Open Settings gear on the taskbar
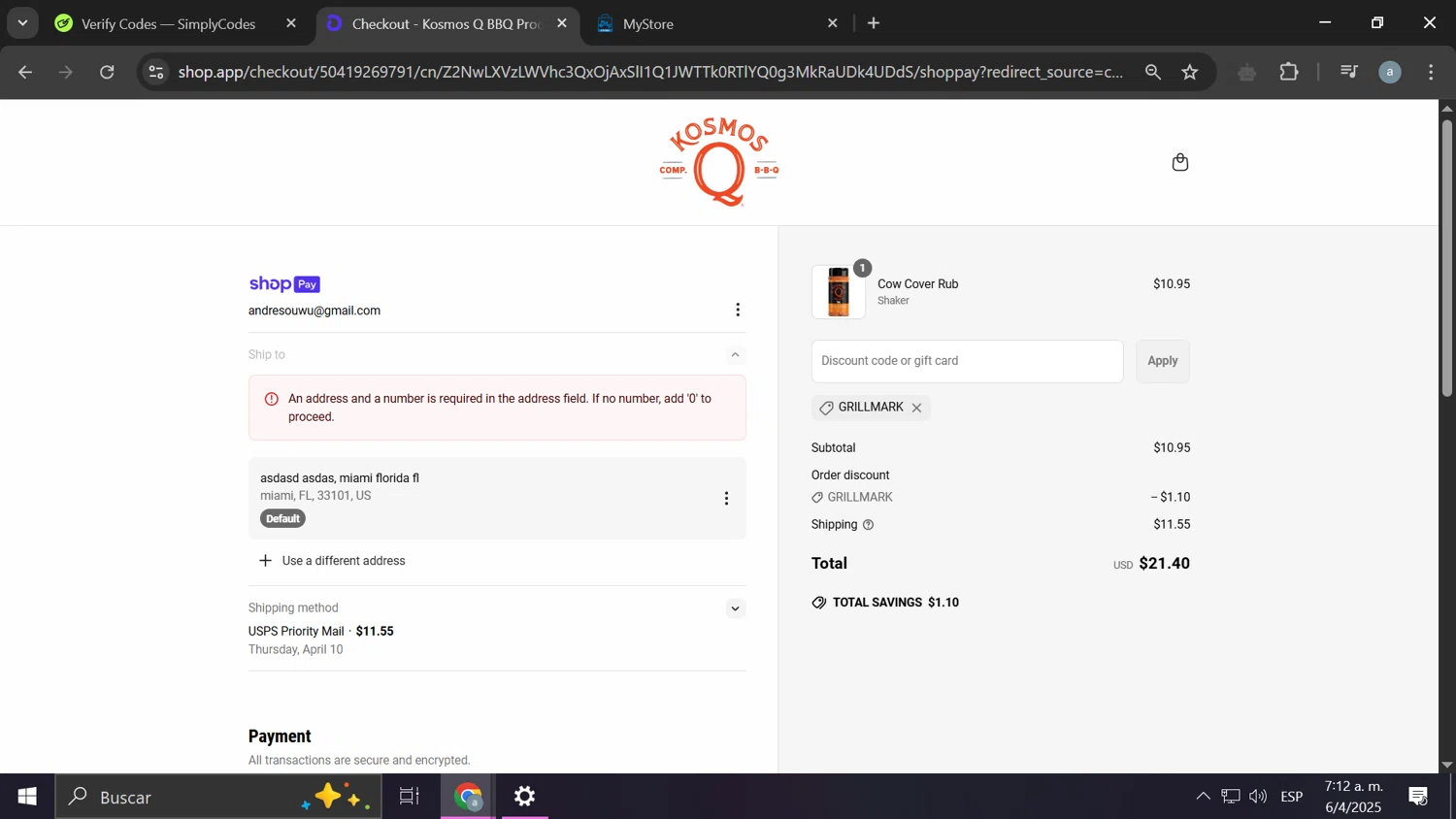This screenshot has height=819, width=1456. coord(525,797)
